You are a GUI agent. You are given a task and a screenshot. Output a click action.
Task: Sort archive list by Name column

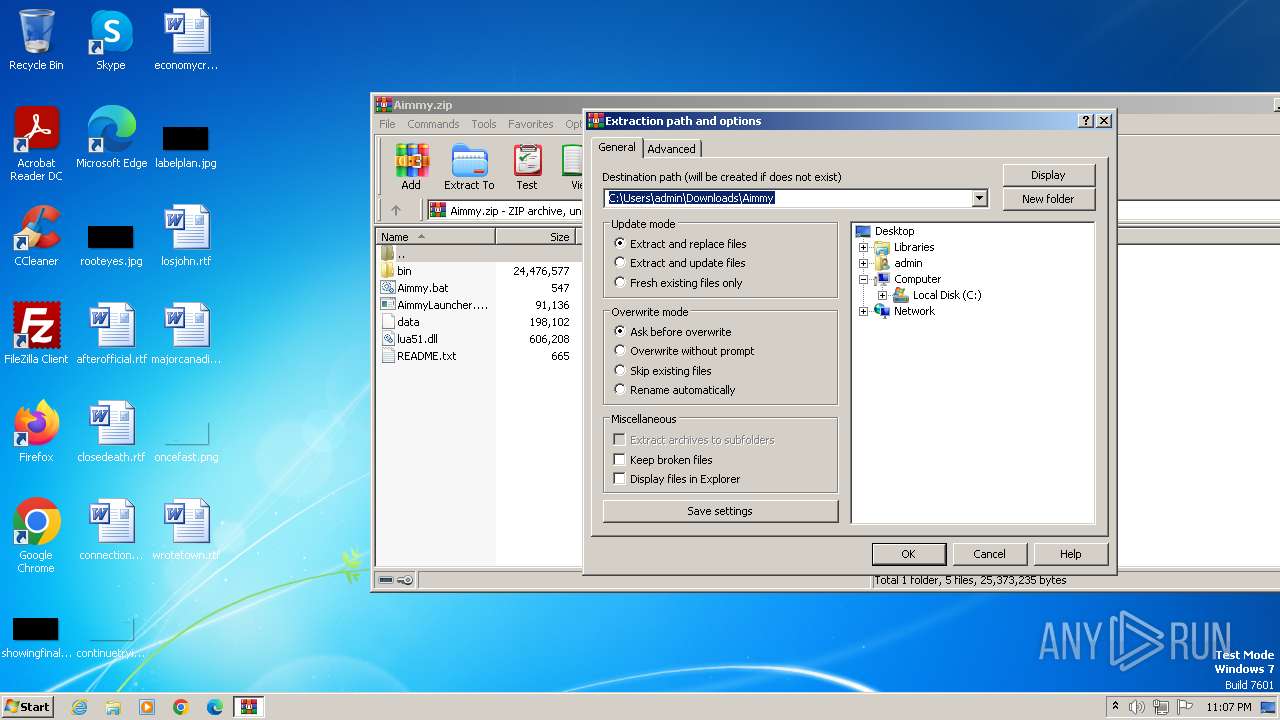pyautogui.click(x=435, y=237)
